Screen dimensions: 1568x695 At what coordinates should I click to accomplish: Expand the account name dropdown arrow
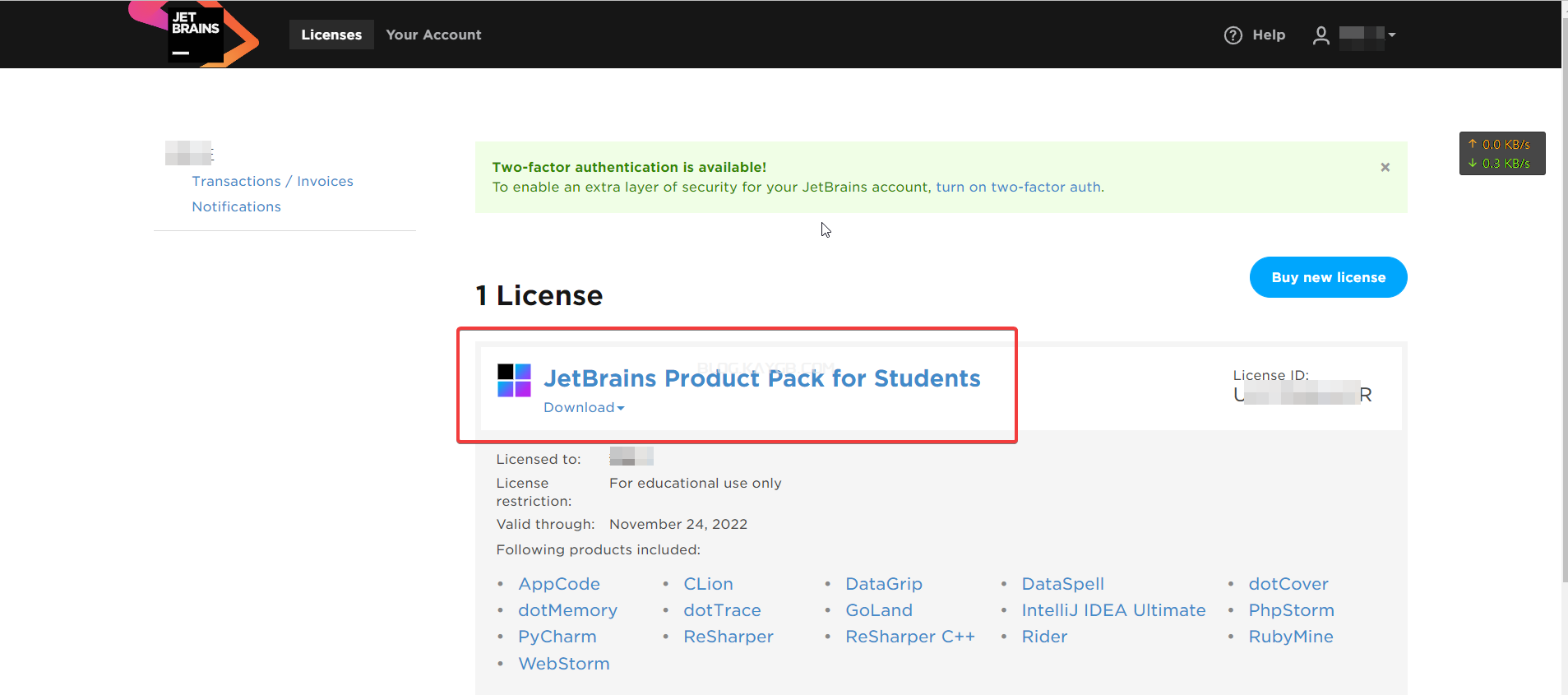coord(1391,35)
